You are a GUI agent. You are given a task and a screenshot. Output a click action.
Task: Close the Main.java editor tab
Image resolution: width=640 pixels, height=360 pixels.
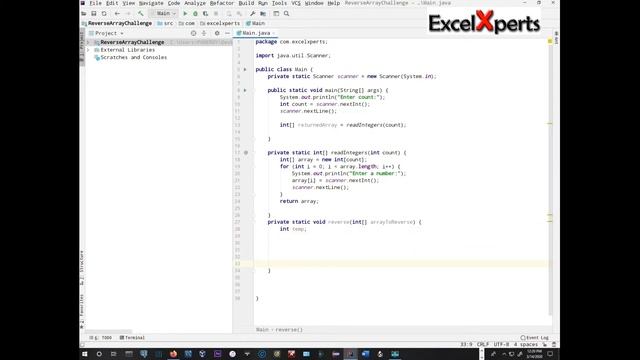click(x=273, y=33)
